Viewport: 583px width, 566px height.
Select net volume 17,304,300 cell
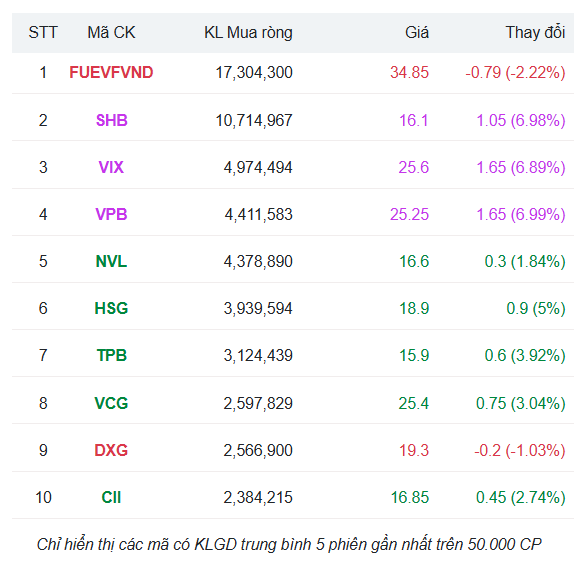coord(254,73)
